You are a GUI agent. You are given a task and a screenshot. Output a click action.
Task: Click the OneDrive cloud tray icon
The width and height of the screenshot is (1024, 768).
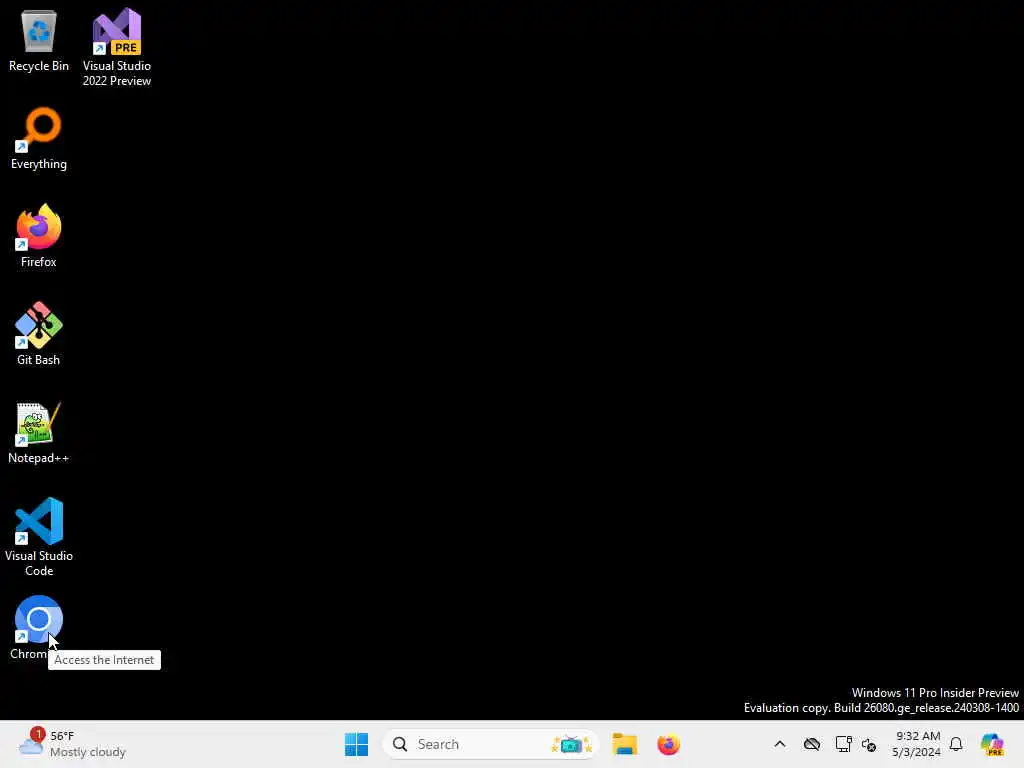click(812, 744)
